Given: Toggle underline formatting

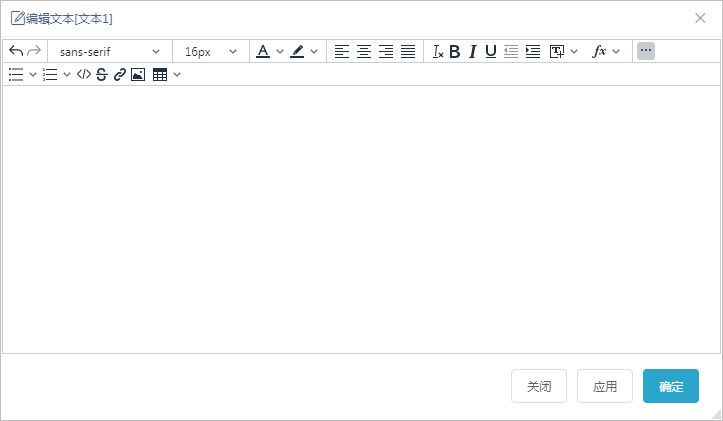Looking at the screenshot, I should click(491, 51).
